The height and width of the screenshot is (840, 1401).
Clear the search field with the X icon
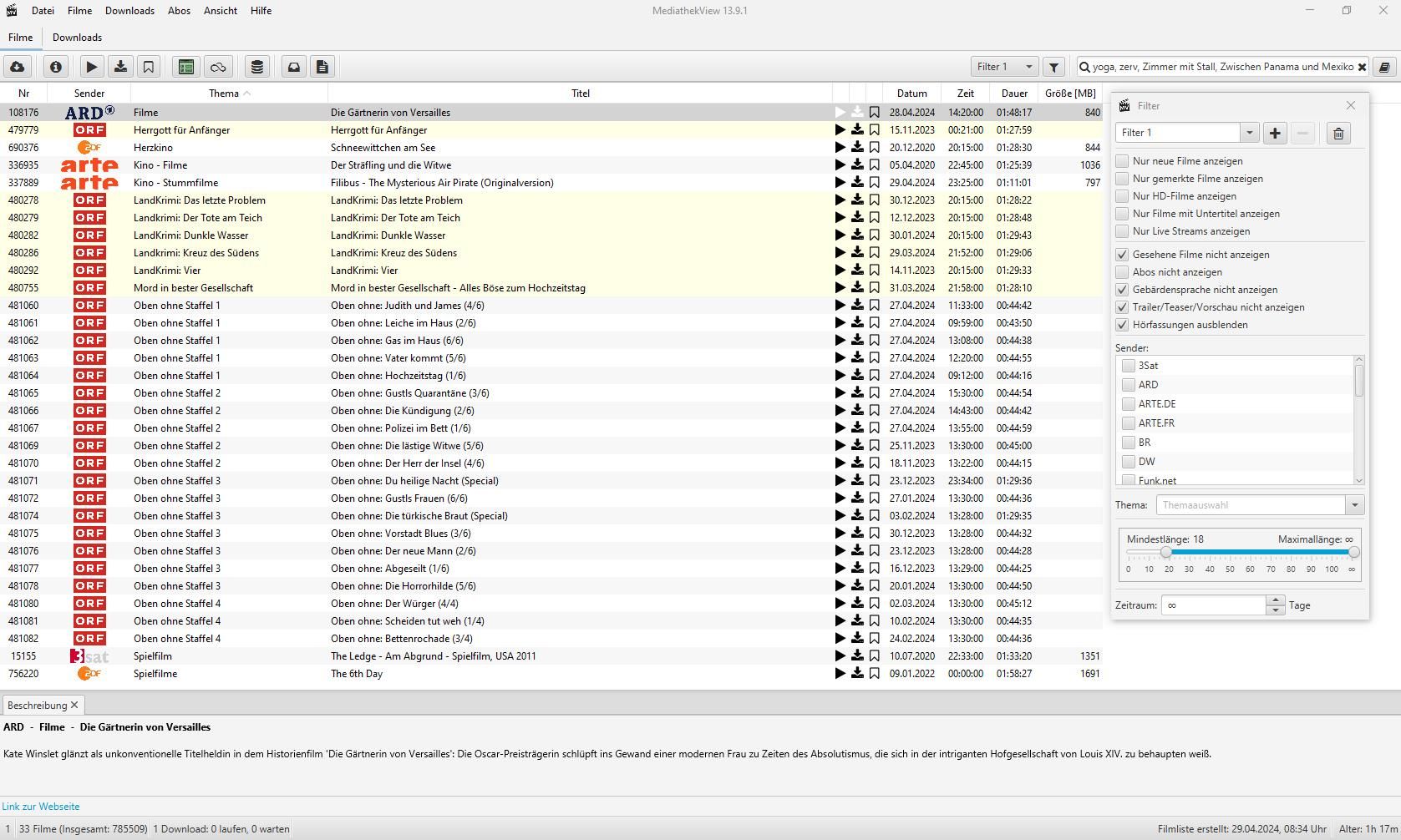1362,67
